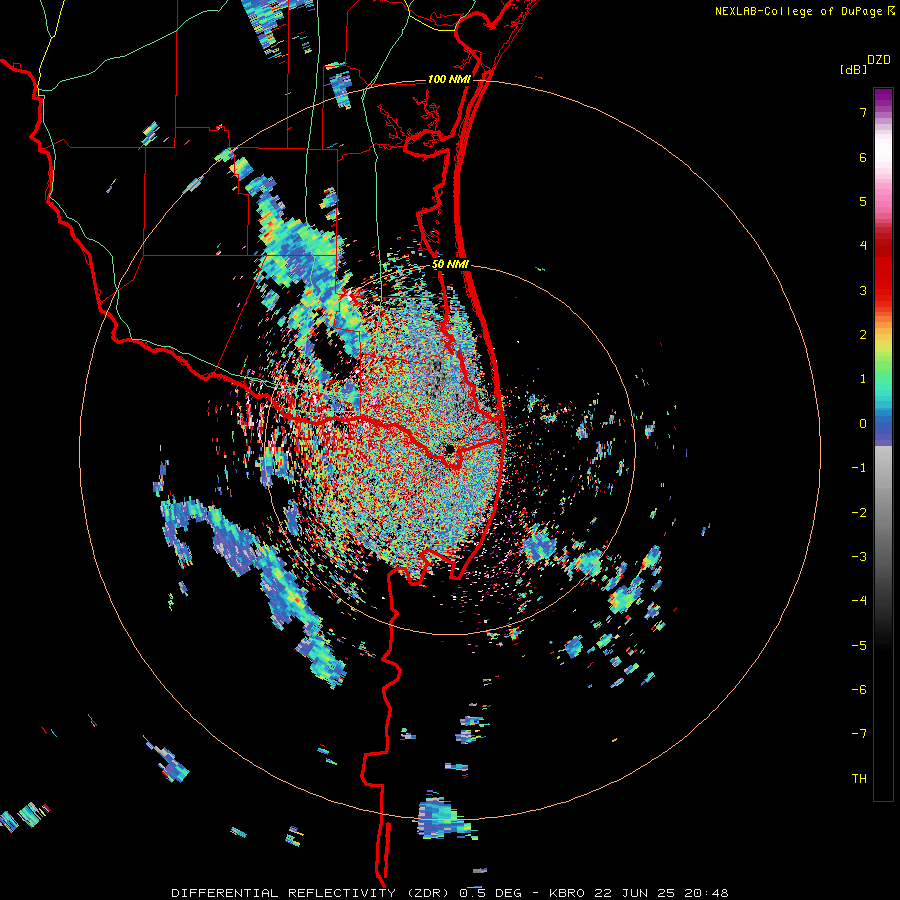Click the -2 value on the color scale
Viewport: 900px width, 900px height.
(859, 512)
